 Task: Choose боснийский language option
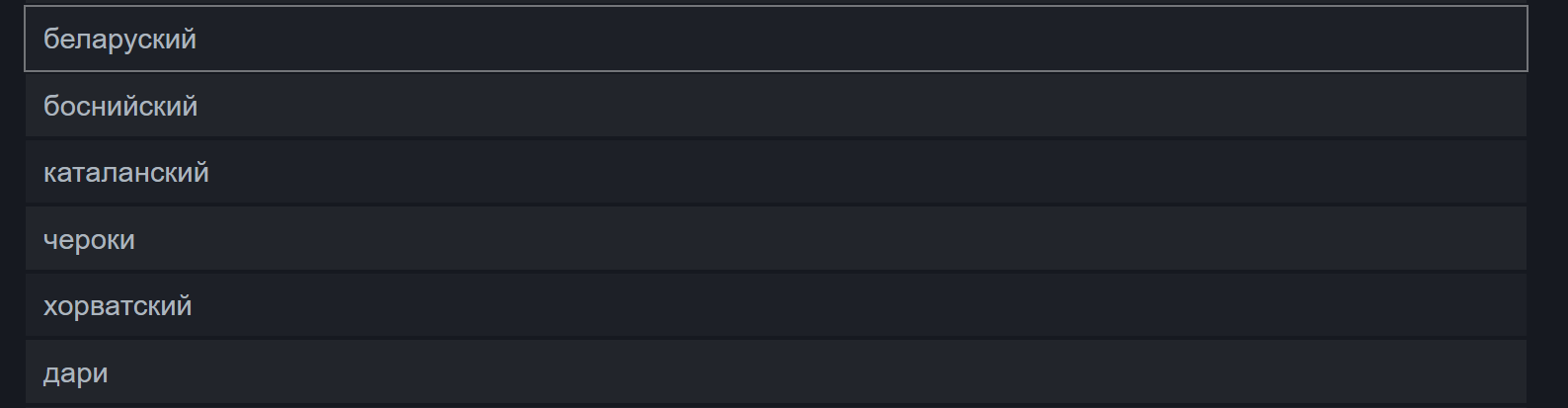(x=120, y=106)
